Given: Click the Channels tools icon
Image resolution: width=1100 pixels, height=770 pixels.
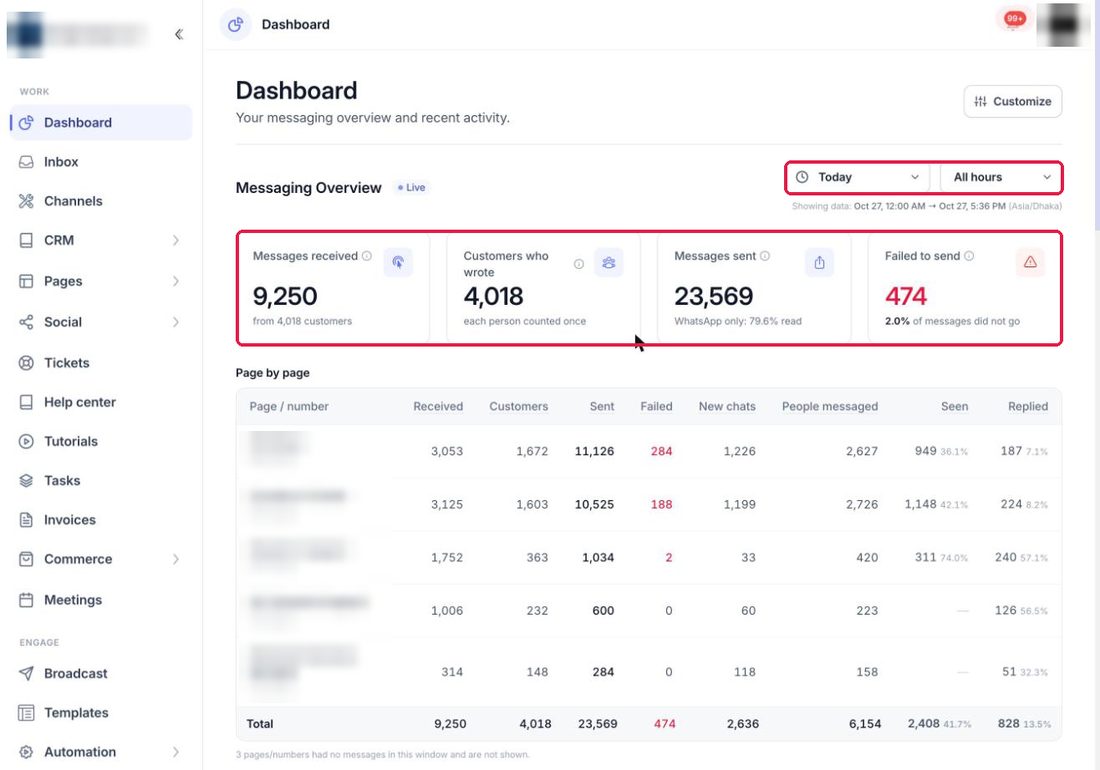Looking at the screenshot, I should click(26, 201).
